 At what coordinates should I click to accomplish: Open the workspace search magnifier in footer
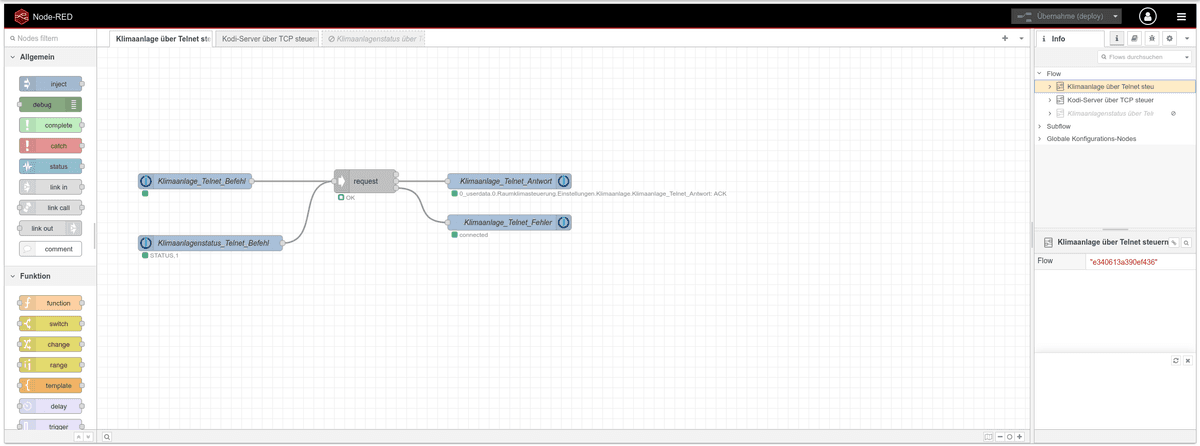tap(107, 437)
